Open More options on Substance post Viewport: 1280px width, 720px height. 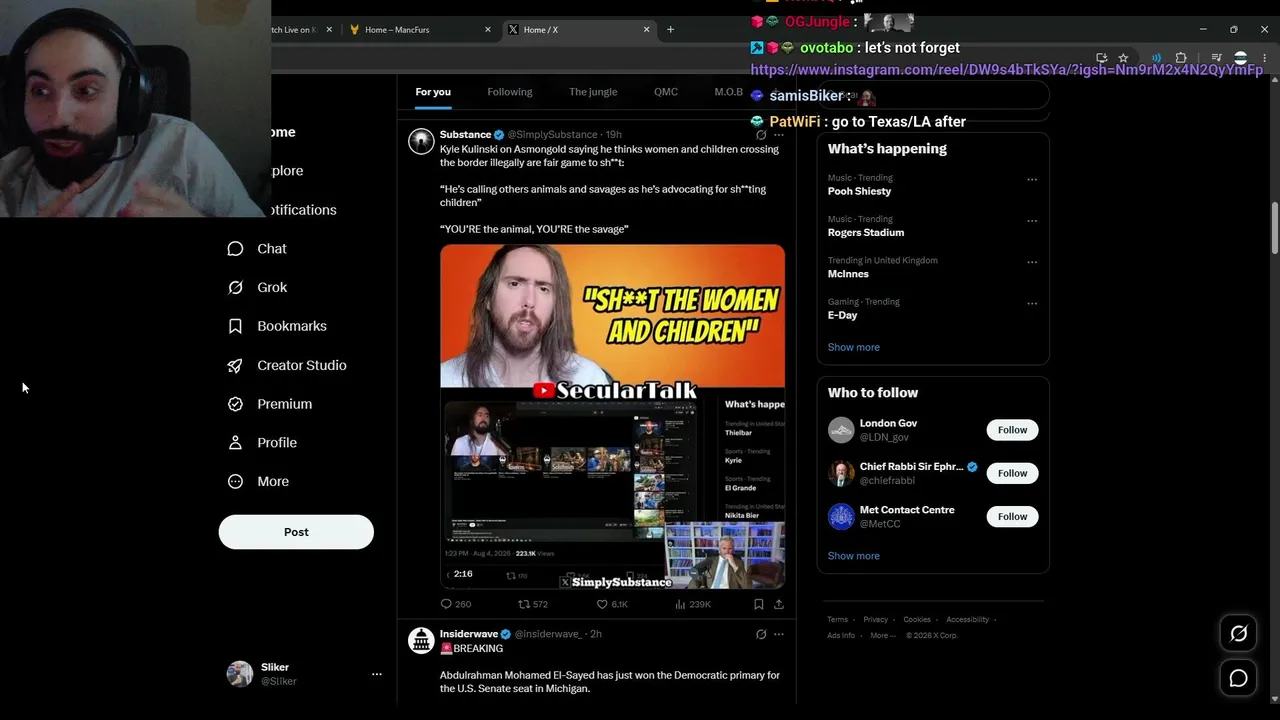pyautogui.click(x=779, y=134)
